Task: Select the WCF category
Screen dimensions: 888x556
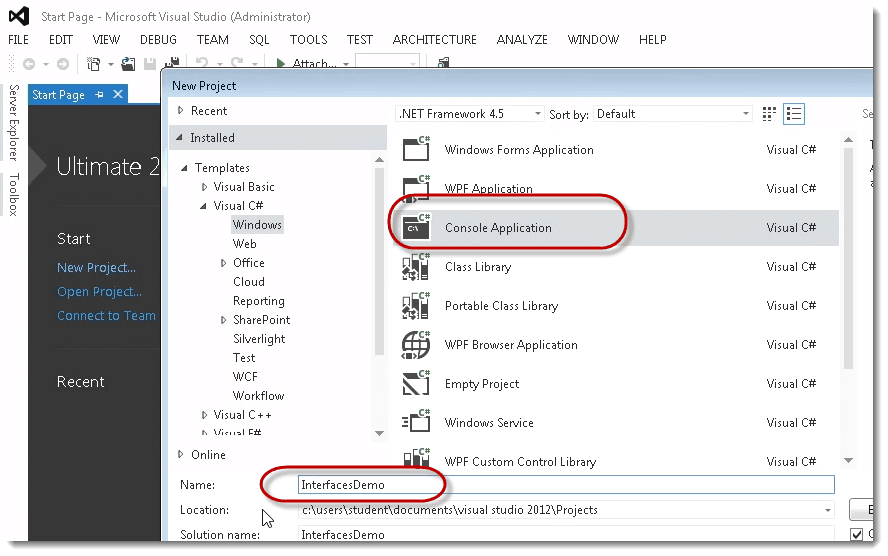Action: (x=245, y=377)
